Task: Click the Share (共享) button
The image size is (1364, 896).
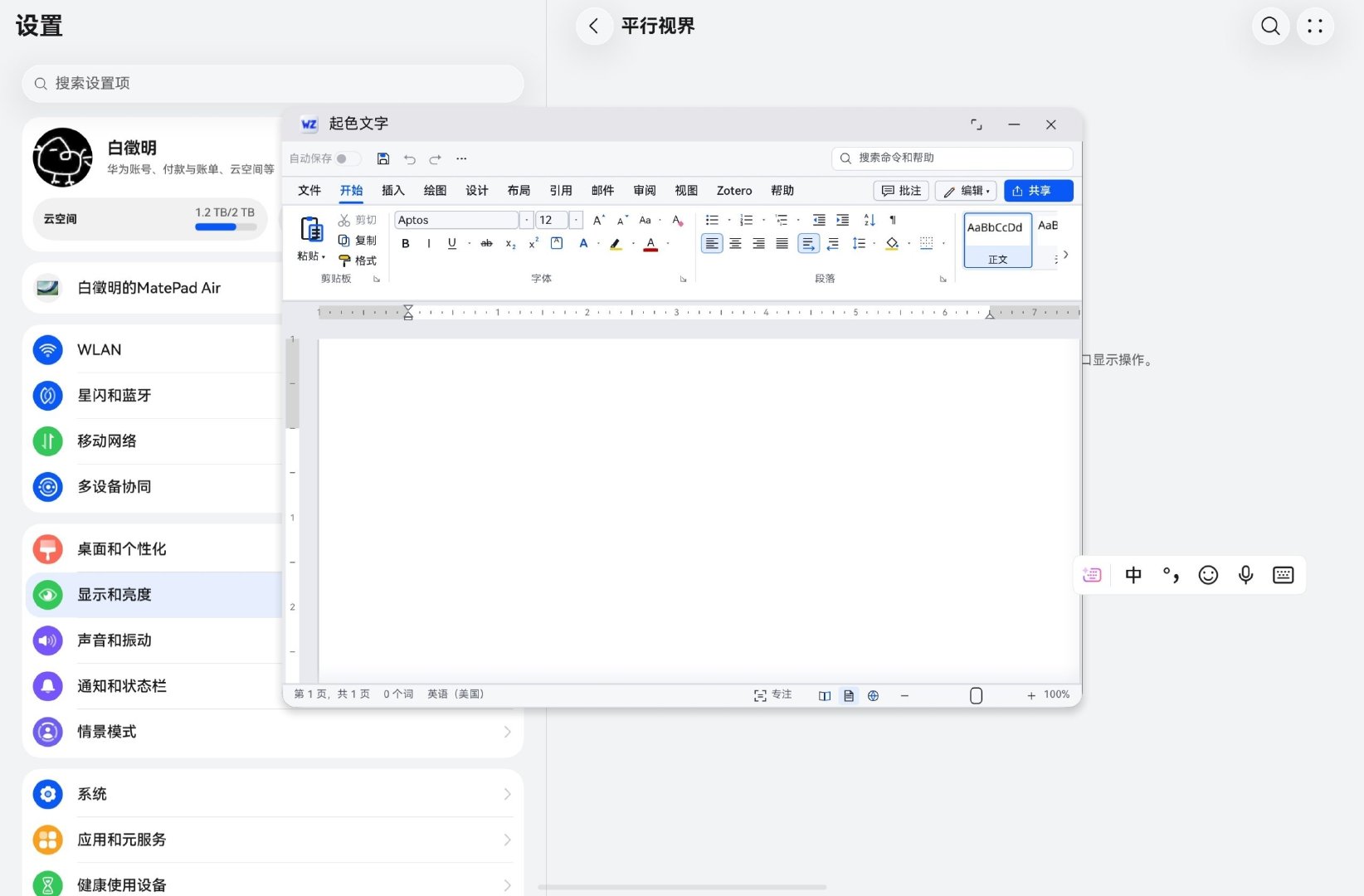Action: [1038, 191]
